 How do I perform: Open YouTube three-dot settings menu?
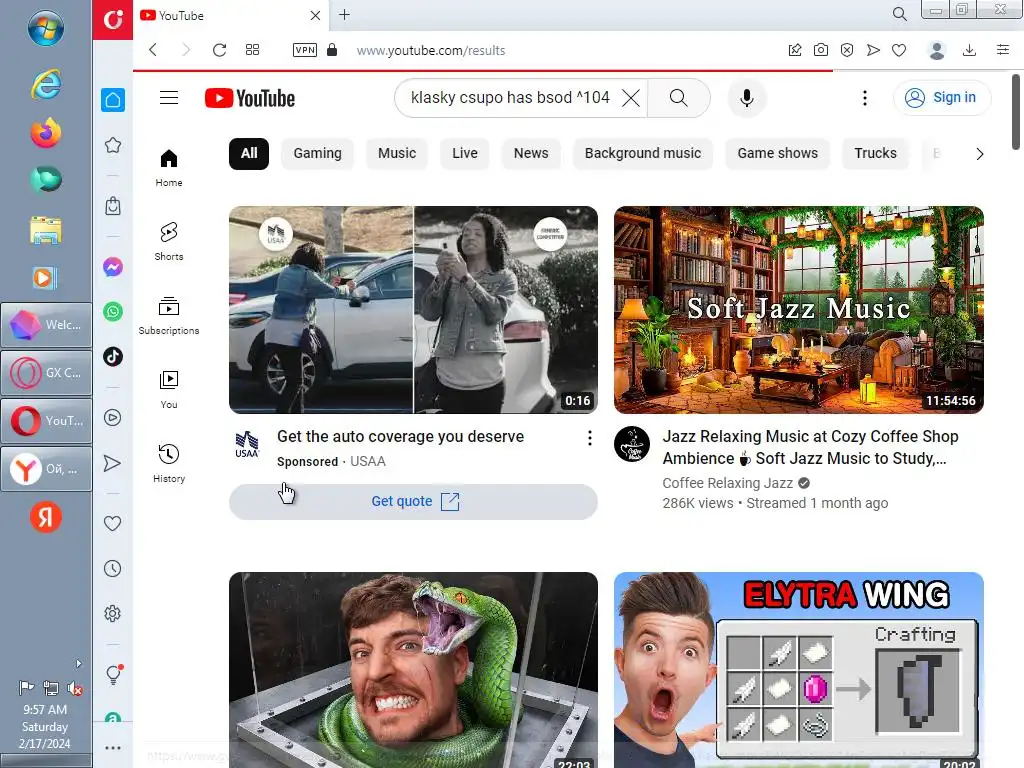tap(865, 98)
